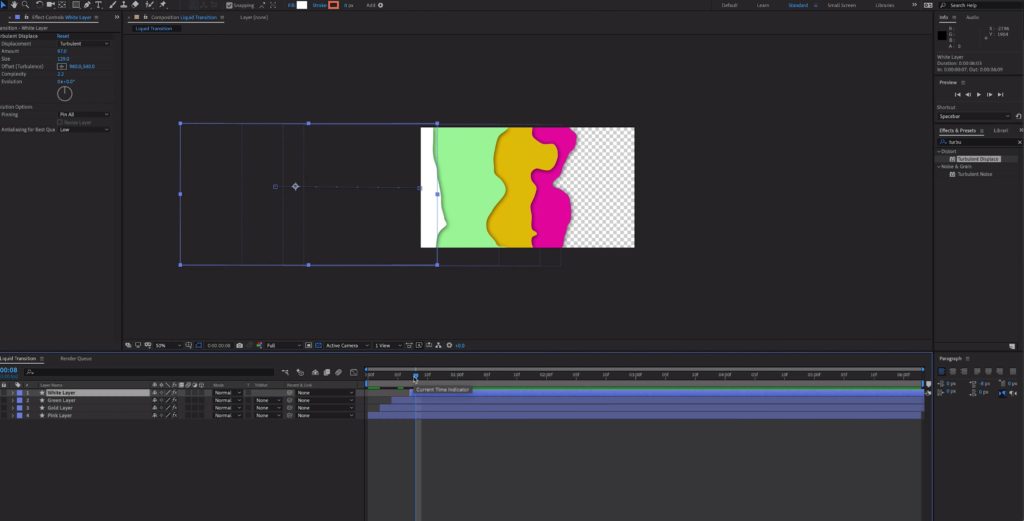Click the Turbulent Noise effect preset
This screenshot has width=1024, height=521.
[x=974, y=174]
